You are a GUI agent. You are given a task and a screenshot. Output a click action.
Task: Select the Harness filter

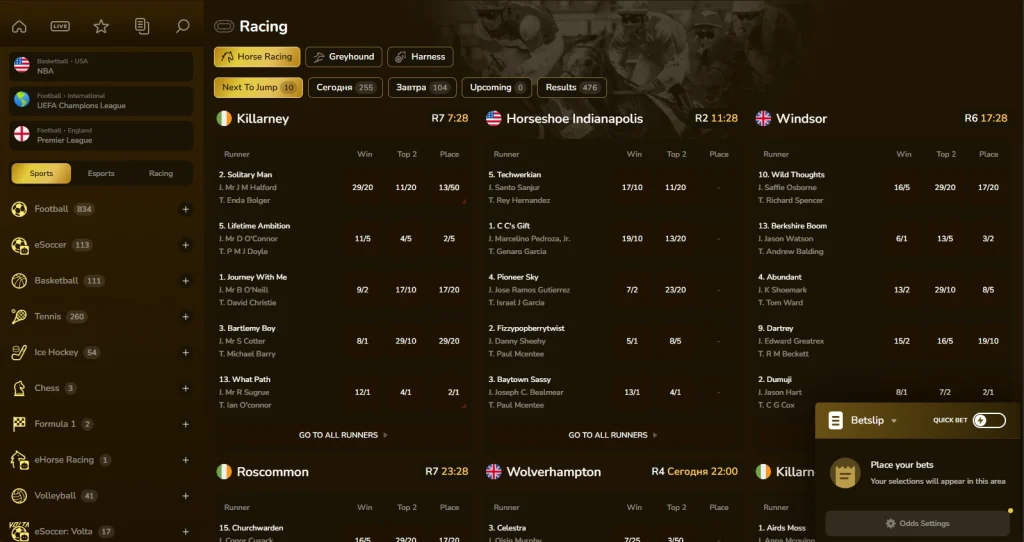point(421,57)
